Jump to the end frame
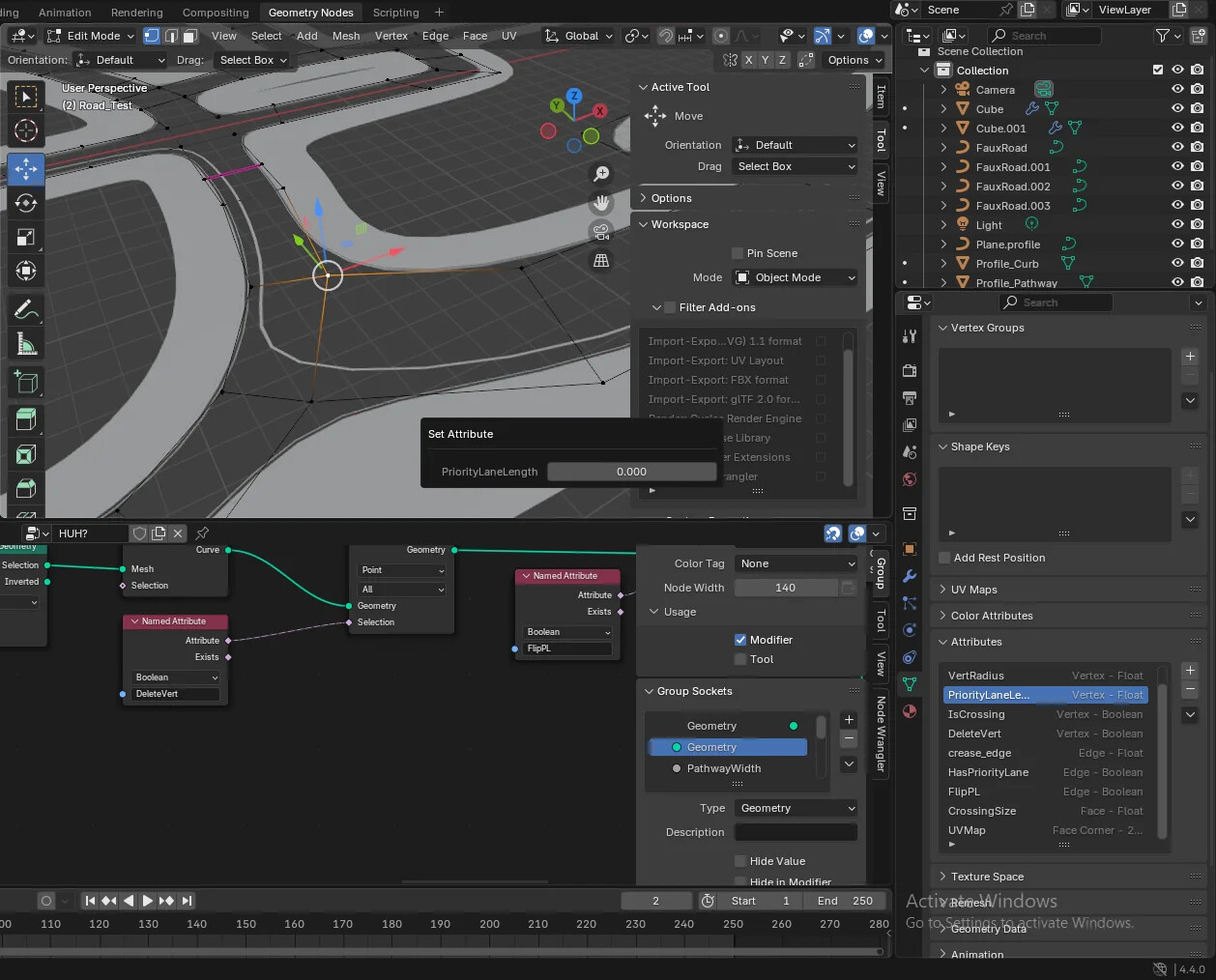This screenshot has width=1216, height=980. point(187,901)
